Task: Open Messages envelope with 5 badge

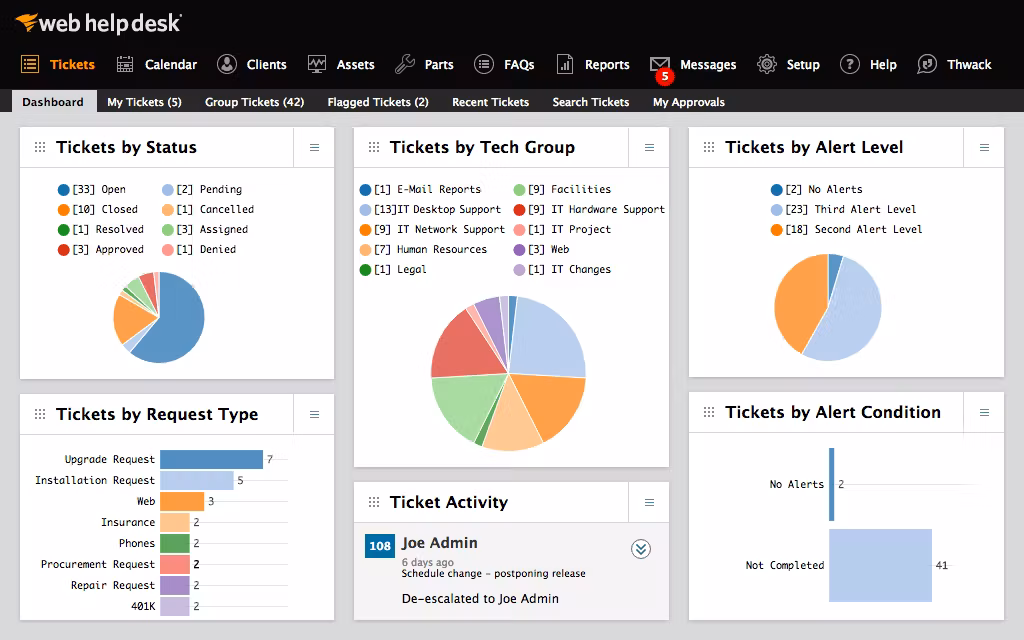Action: point(660,65)
